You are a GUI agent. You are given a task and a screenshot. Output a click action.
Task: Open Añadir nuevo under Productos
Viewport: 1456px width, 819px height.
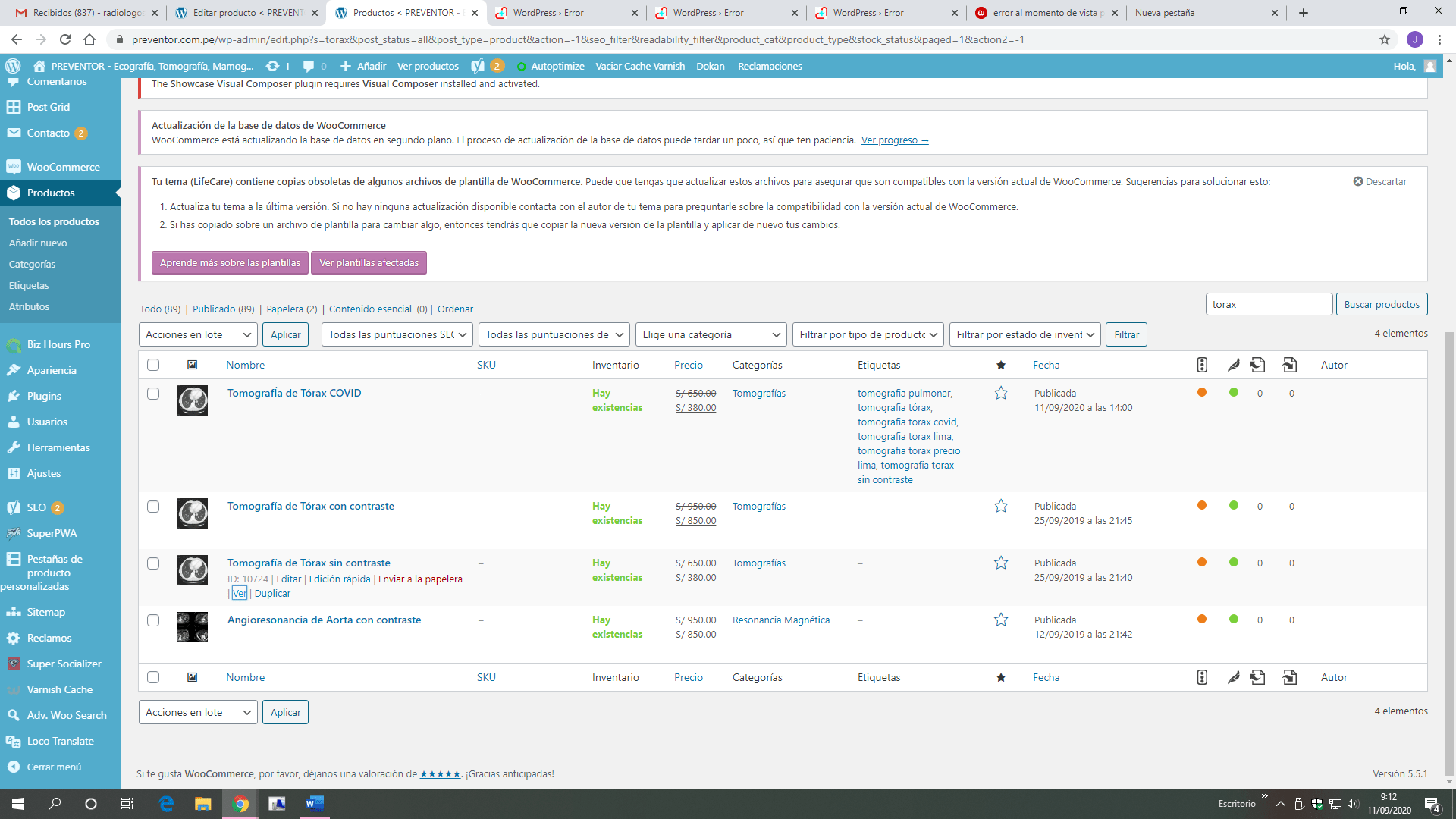38,243
